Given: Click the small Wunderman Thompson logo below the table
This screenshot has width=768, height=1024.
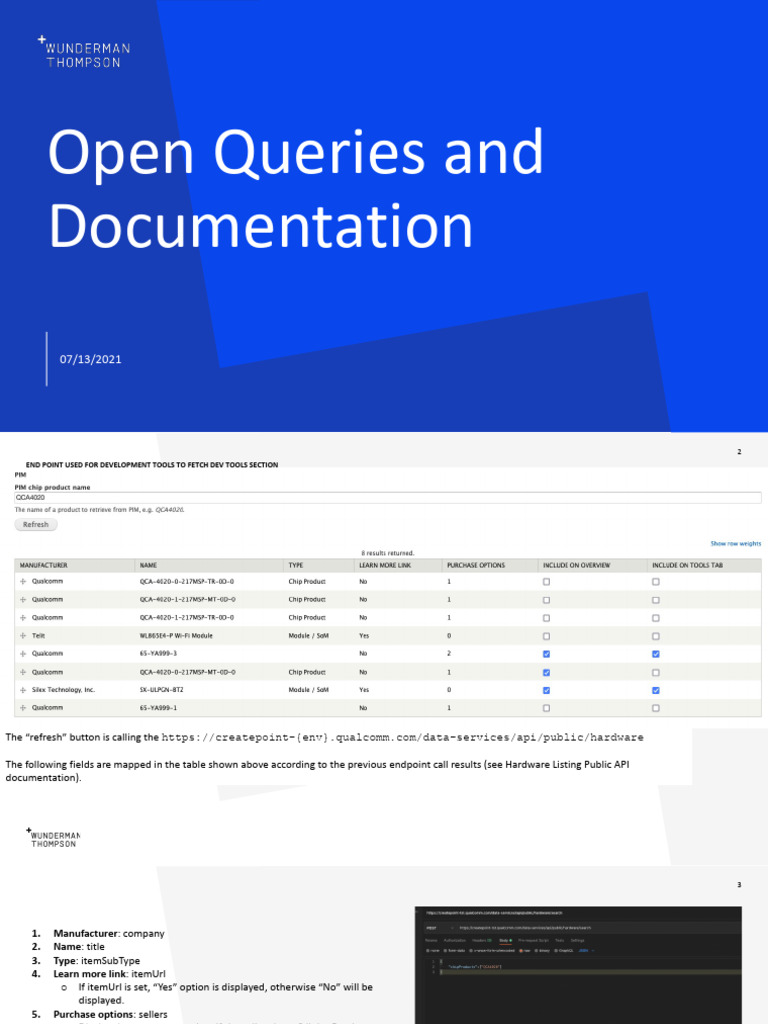Looking at the screenshot, I should click(54, 839).
